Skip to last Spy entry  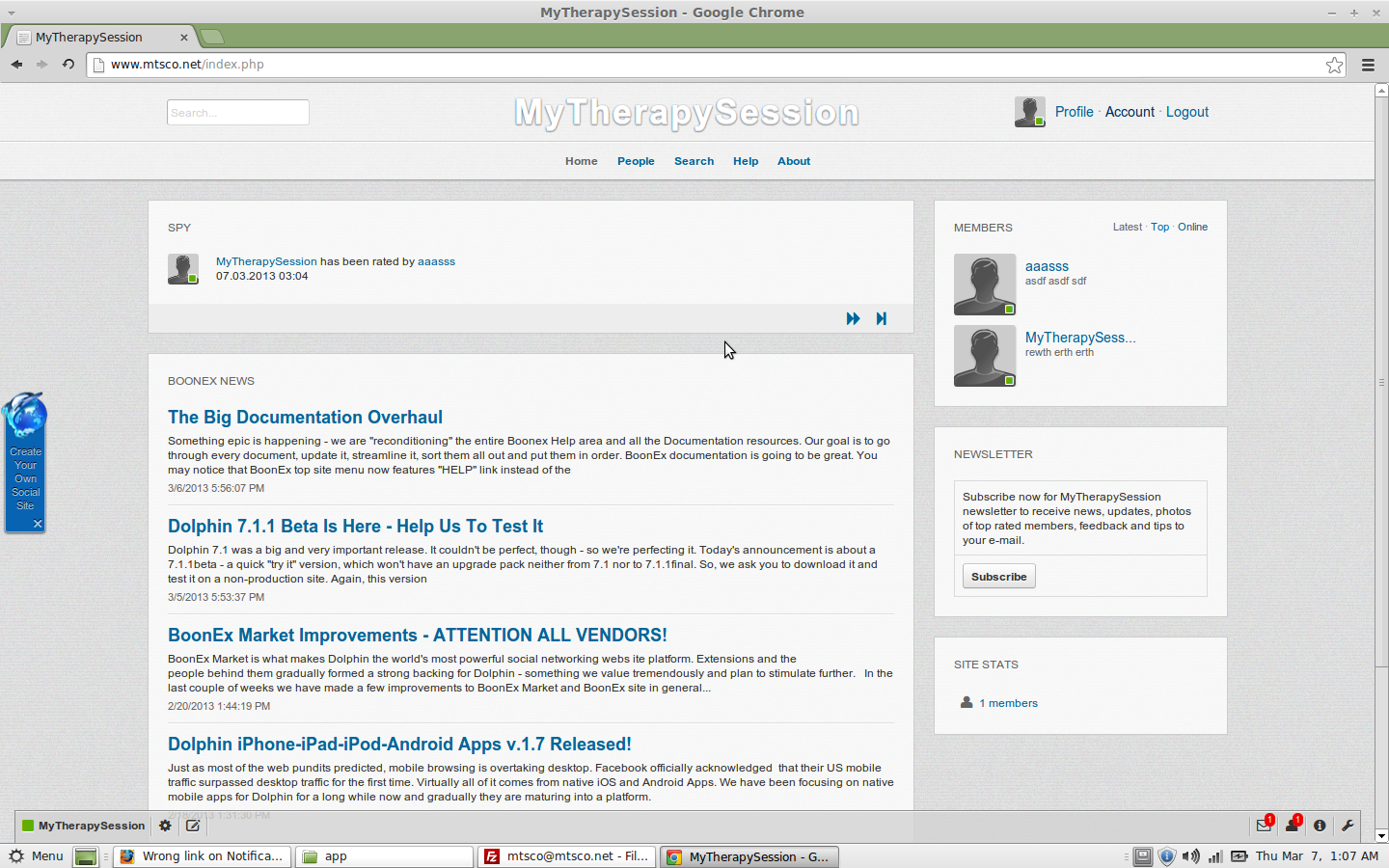click(881, 319)
